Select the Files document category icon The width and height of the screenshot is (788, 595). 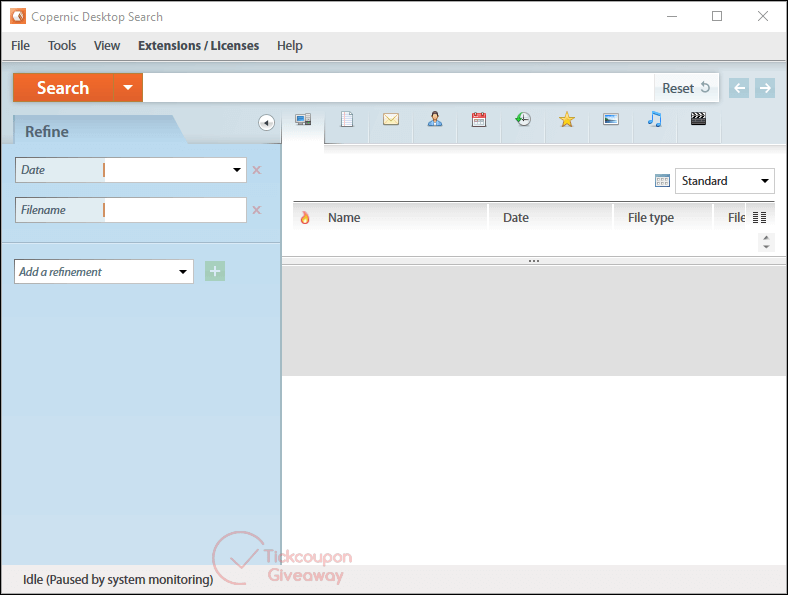click(x=347, y=119)
